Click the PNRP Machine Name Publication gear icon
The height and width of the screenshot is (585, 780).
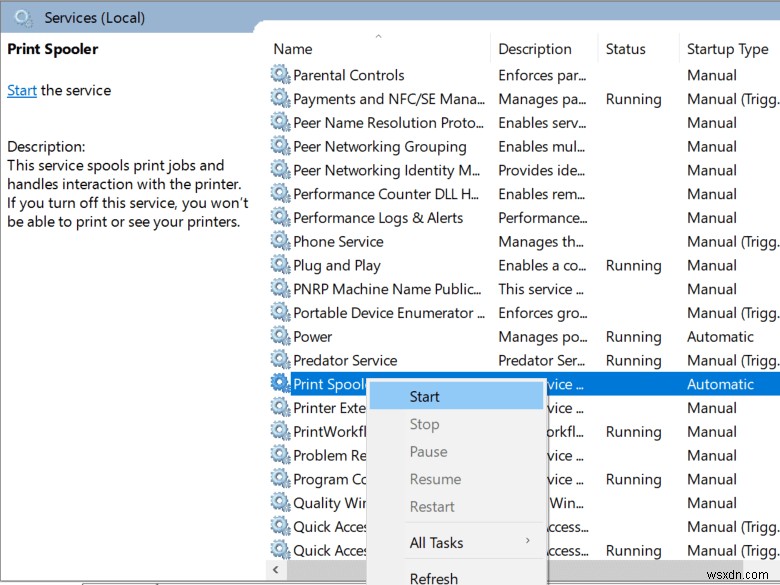coord(281,289)
